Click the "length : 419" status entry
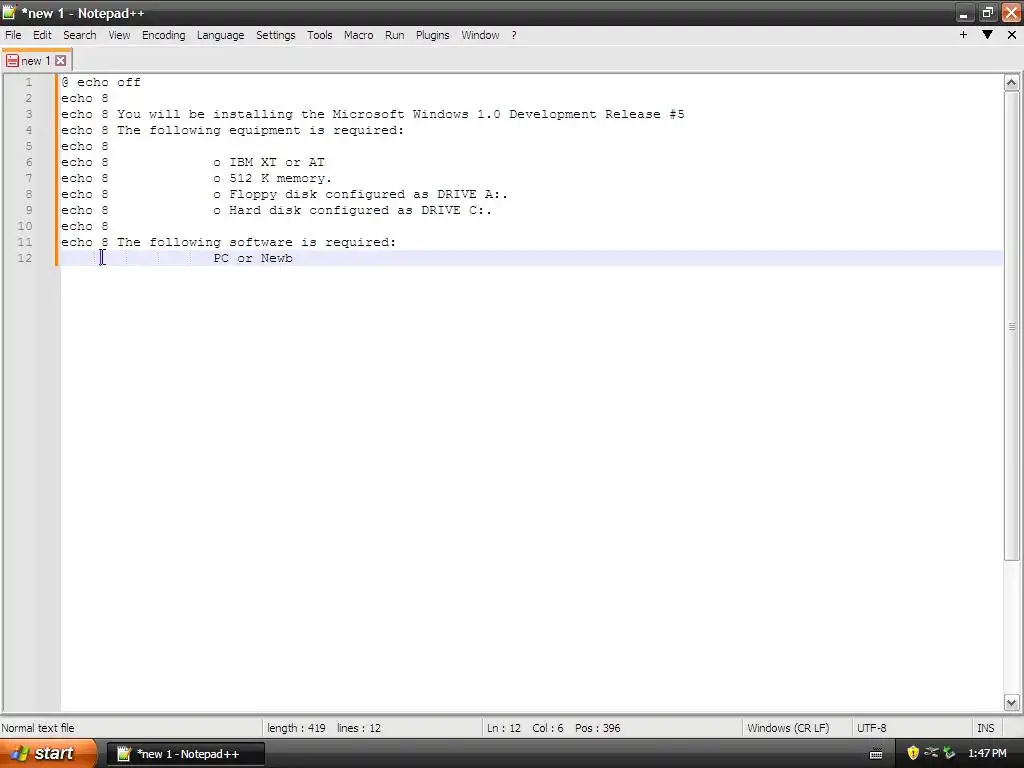 296,728
